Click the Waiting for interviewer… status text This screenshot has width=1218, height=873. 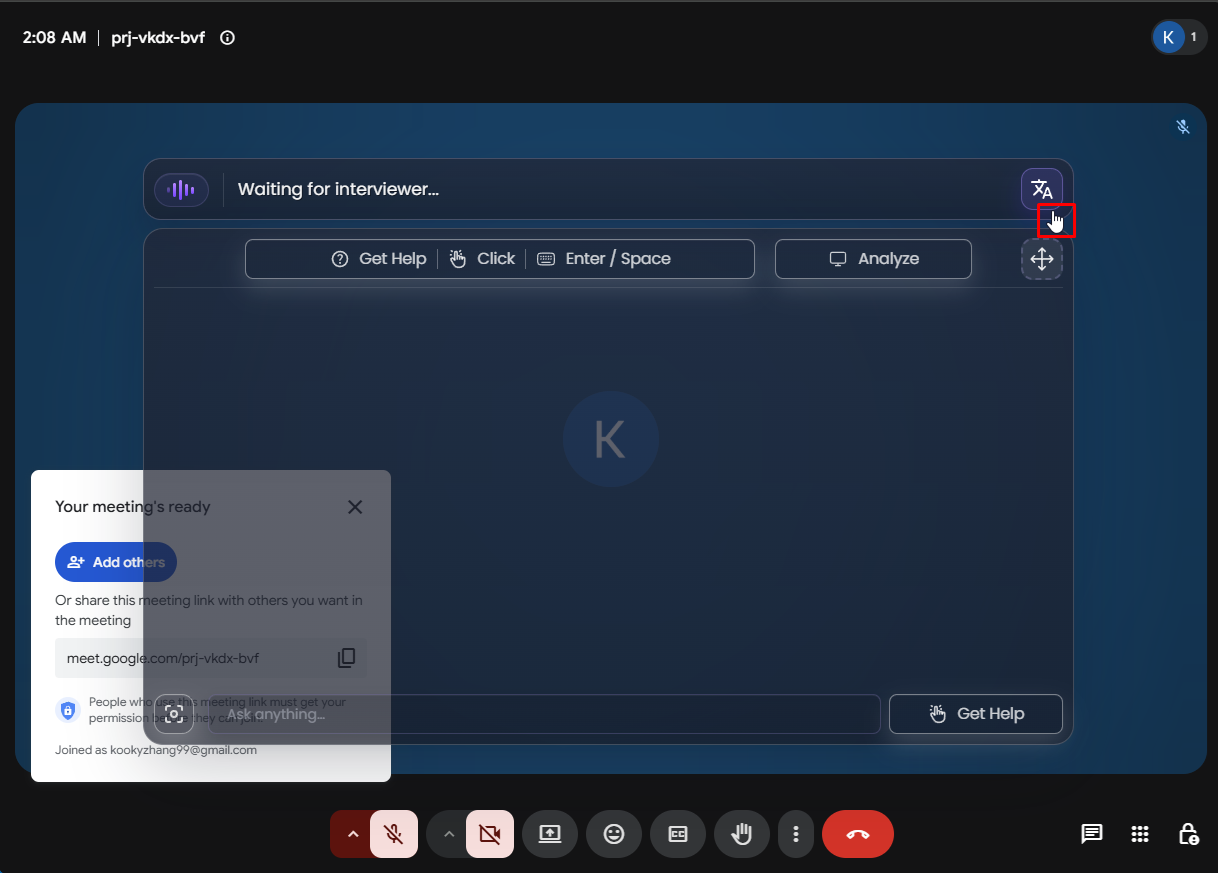338,189
